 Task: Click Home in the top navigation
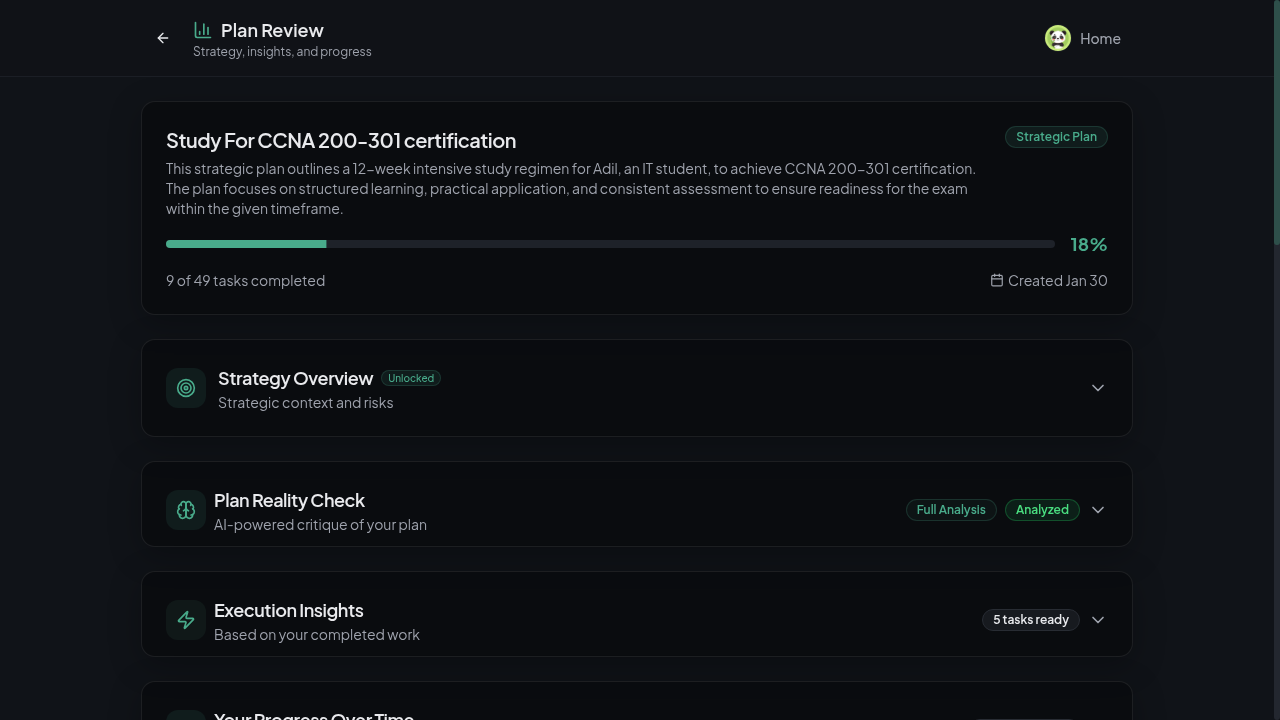(x=1100, y=39)
